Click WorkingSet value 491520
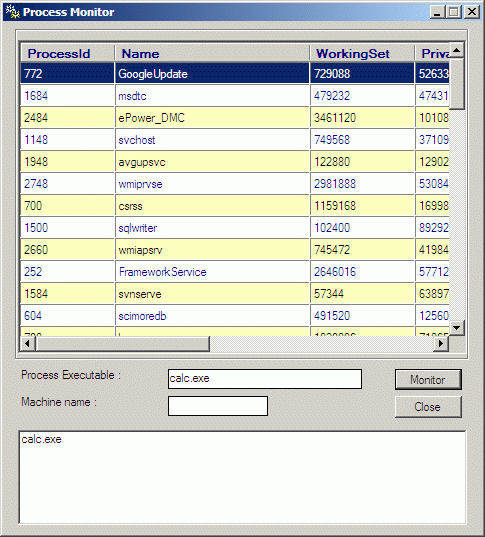This screenshot has width=485, height=537. pos(362,315)
